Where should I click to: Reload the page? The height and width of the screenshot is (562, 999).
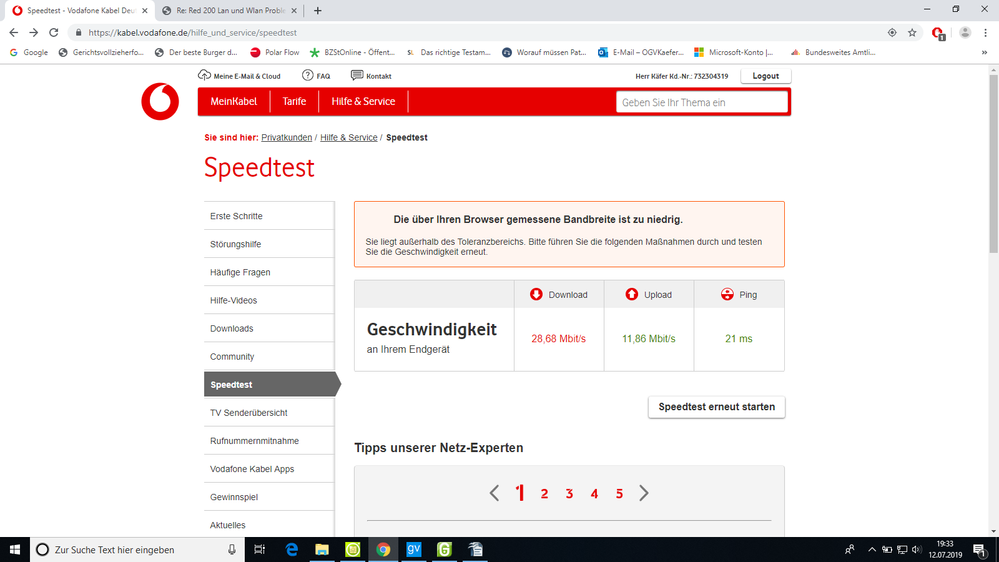coord(54,32)
